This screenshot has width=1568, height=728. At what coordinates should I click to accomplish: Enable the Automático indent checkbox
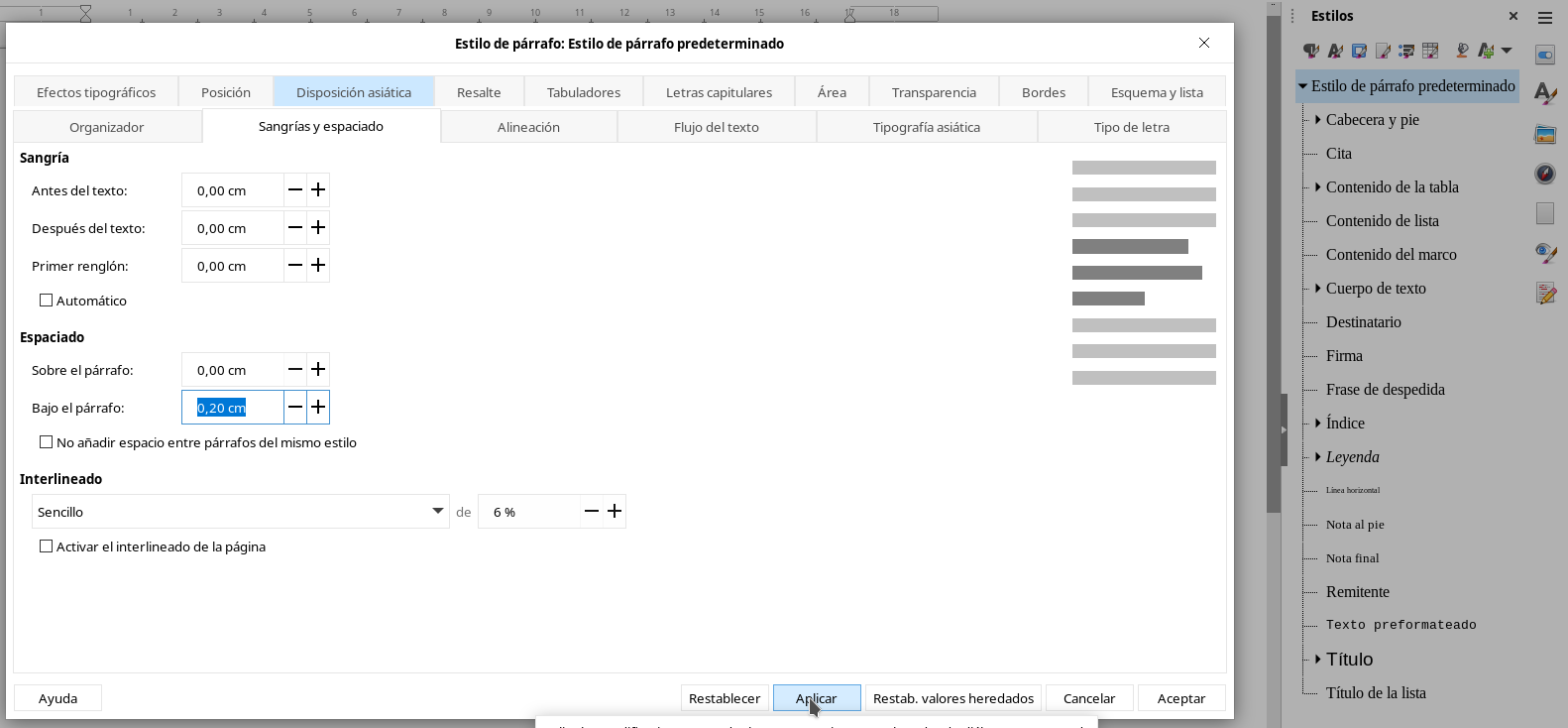pos(46,301)
